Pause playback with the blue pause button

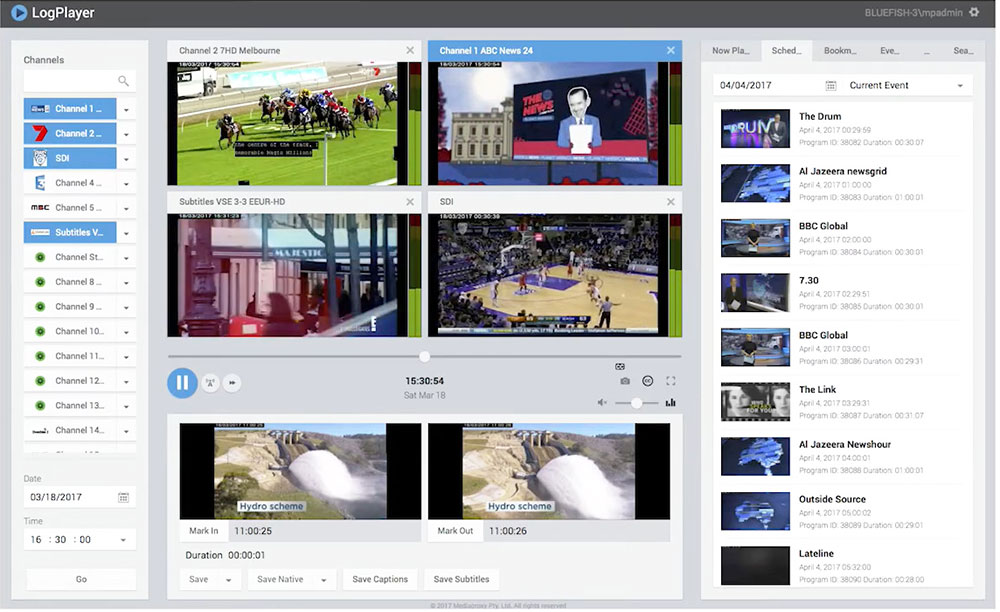click(182, 382)
